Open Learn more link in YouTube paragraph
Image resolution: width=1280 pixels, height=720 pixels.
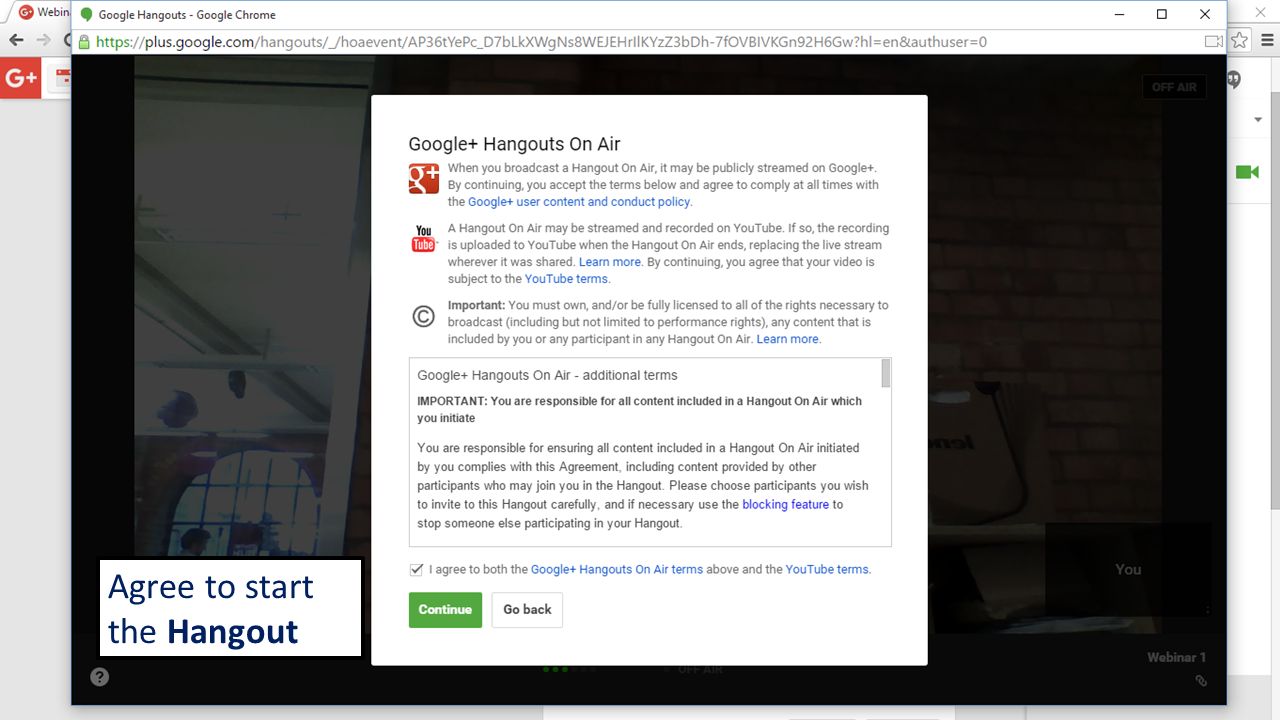tap(610, 262)
